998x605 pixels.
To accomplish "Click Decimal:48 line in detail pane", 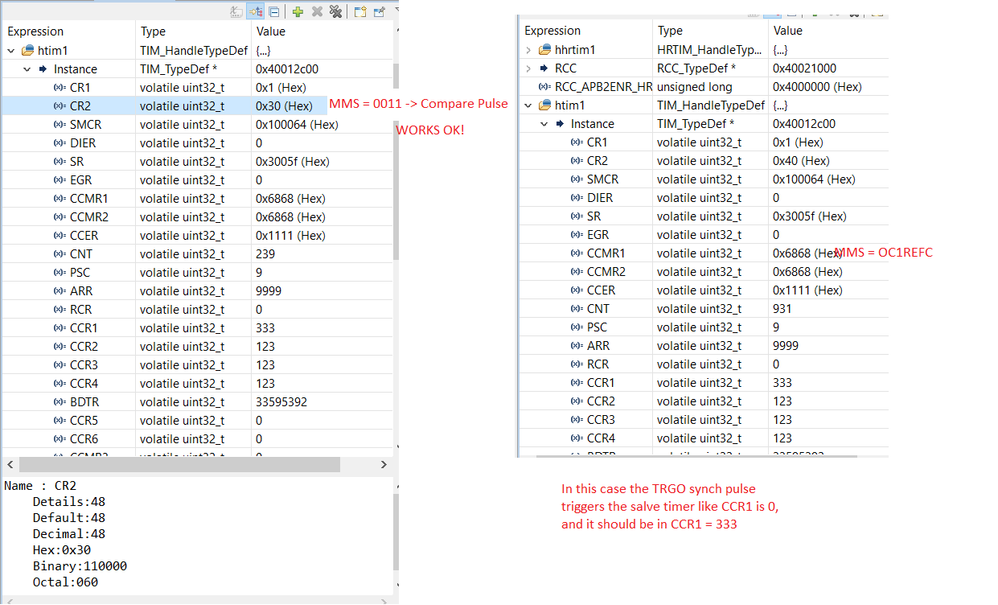I will point(69,534).
